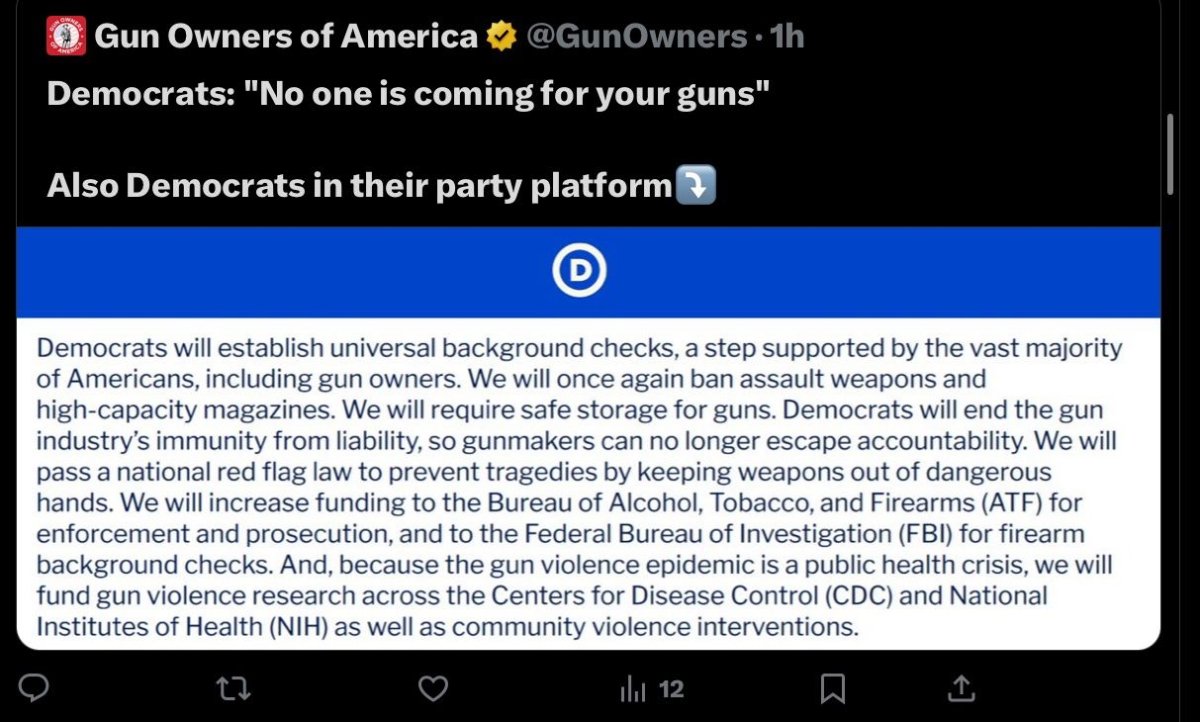1200x722 pixels.
Task: Click the down-right arrow emoji
Action: (x=696, y=186)
